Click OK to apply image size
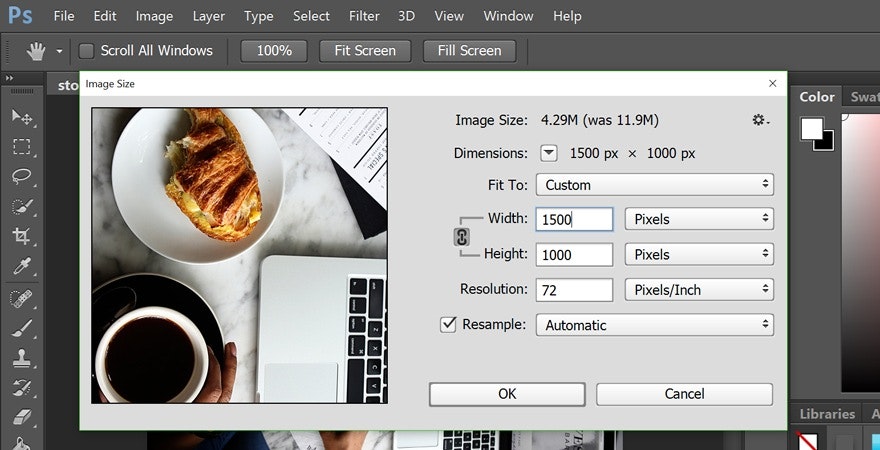Screen dimensions: 880x450 click(507, 394)
